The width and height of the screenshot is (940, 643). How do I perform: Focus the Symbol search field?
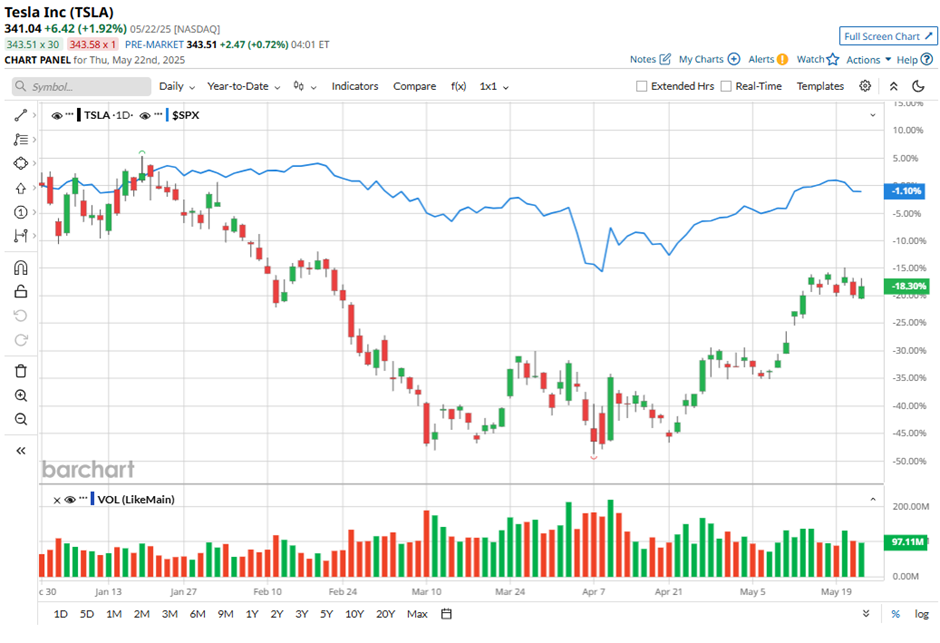click(x=82, y=86)
